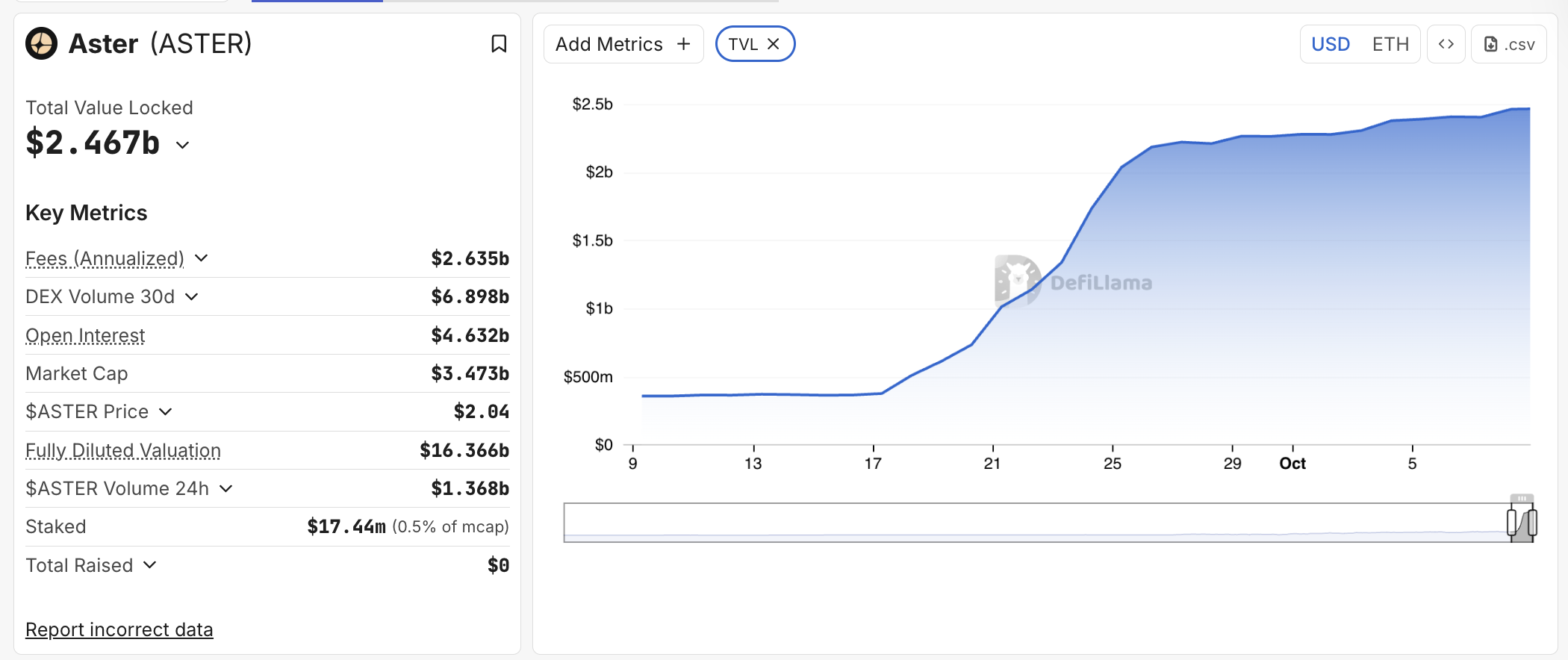Expand the Total Value Locked breakdown
Screen dimensions: 1568x660
[x=183, y=145]
